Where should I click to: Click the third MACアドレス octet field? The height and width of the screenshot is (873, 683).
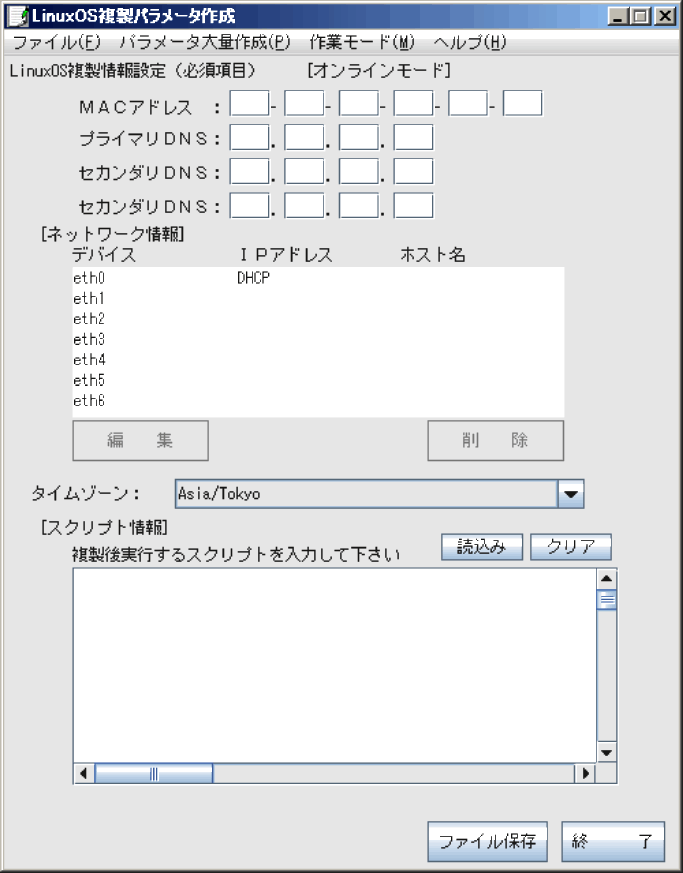358,104
